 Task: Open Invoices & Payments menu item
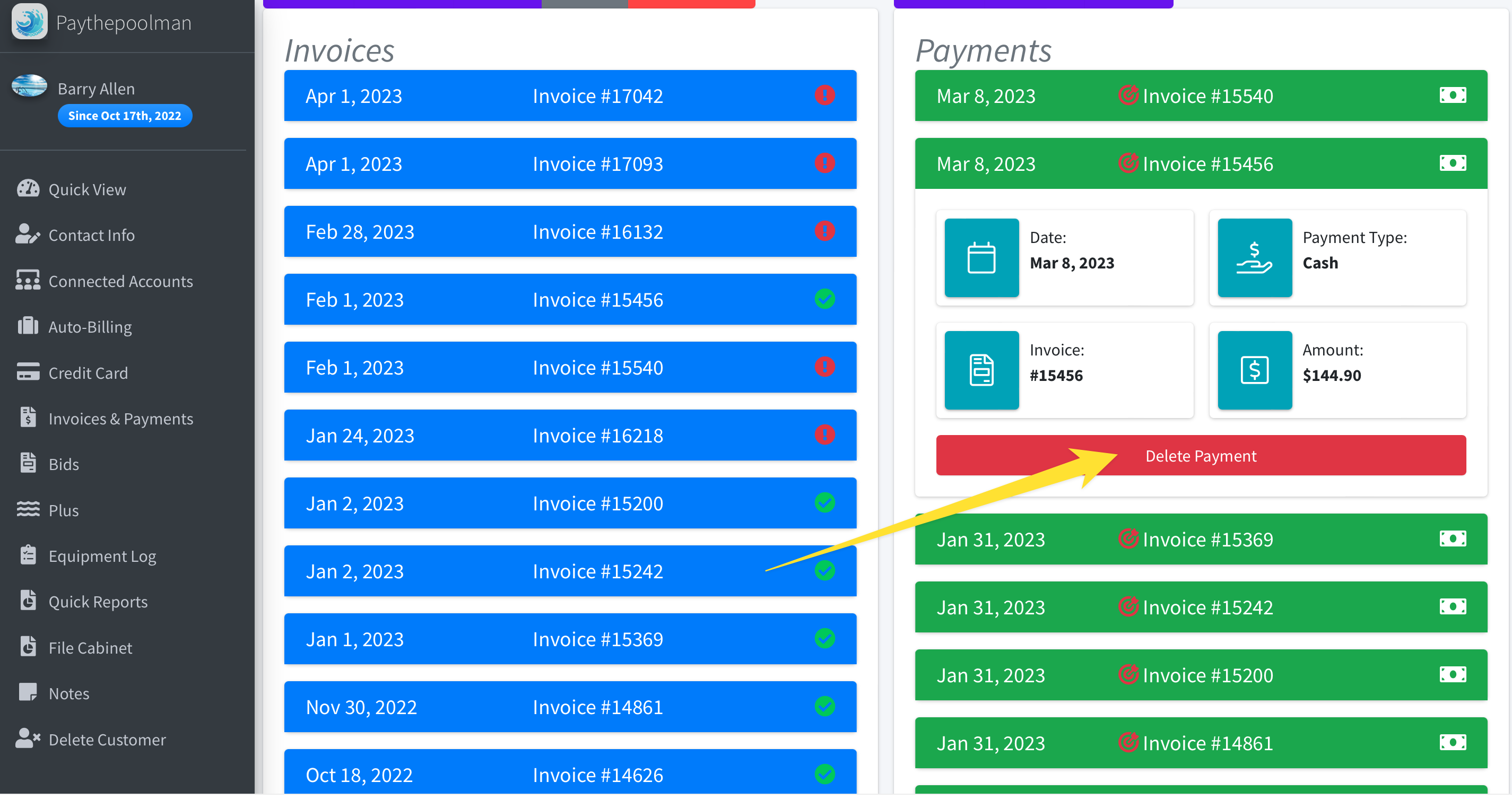[120, 419]
